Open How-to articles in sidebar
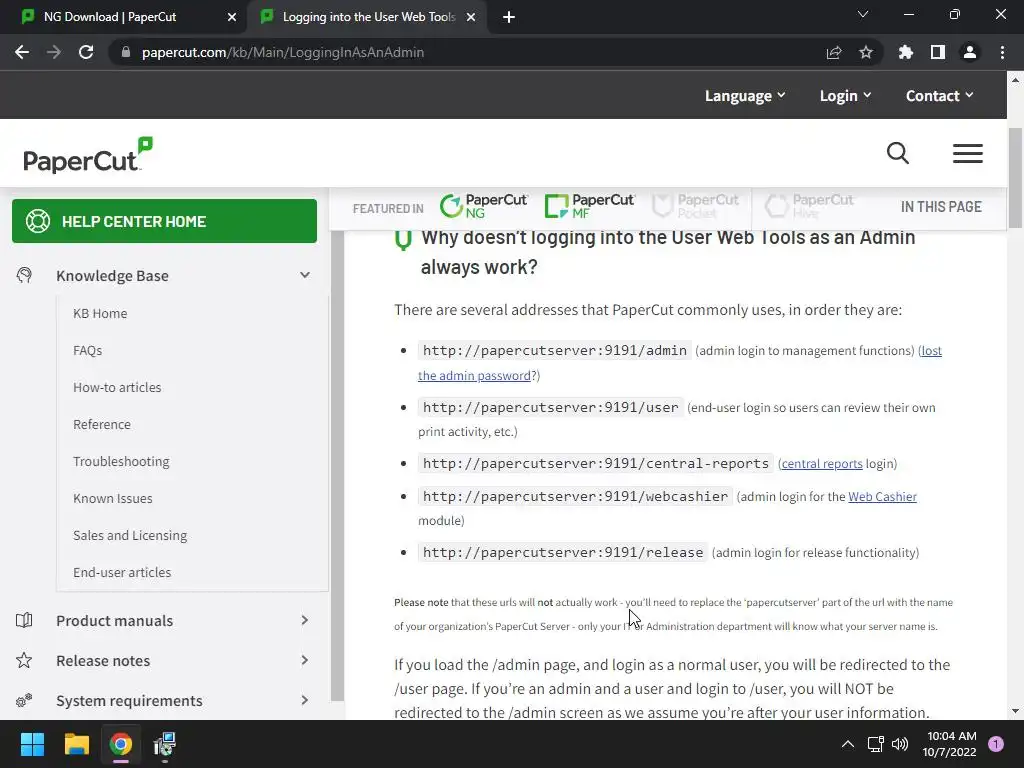 coord(117,387)
